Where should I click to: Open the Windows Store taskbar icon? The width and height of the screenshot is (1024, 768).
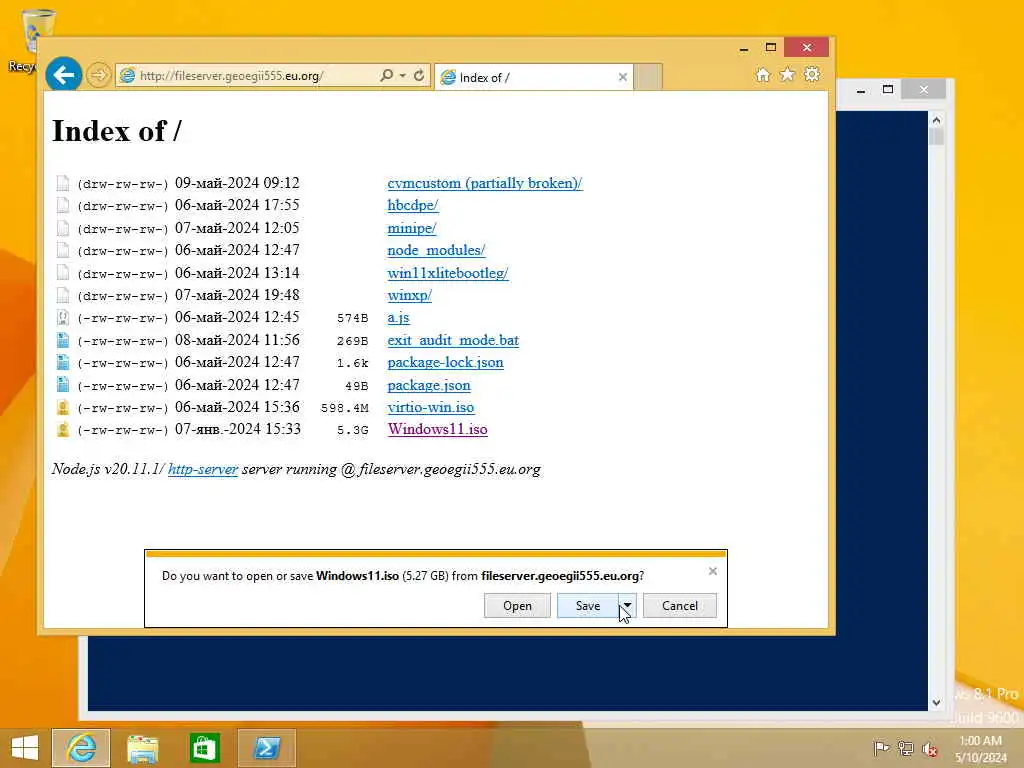(x=204, y=748)
